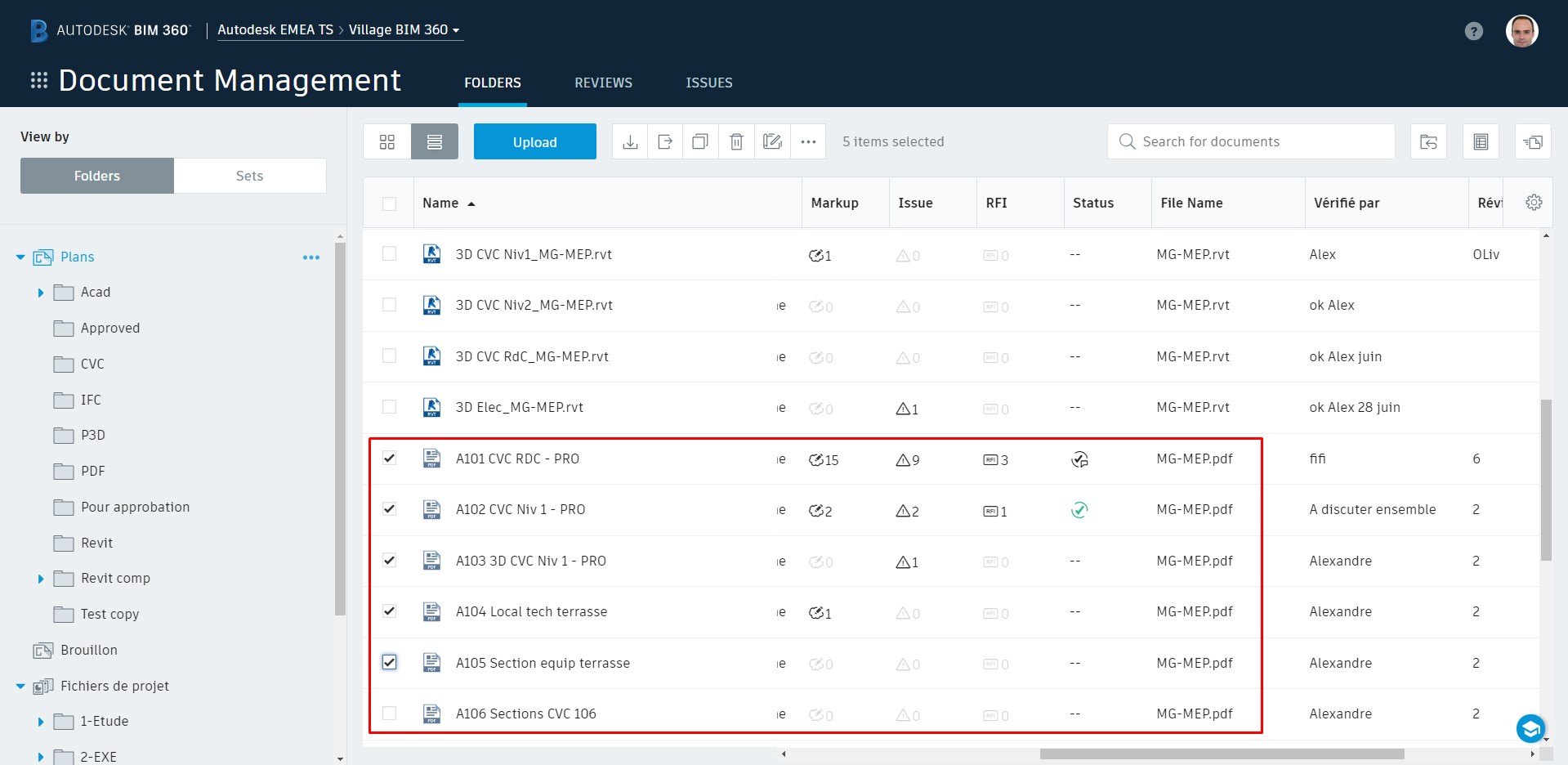This screenshot has width=1568, height=765.
Task: Expand the Acad folder
Action: point(42,292)
